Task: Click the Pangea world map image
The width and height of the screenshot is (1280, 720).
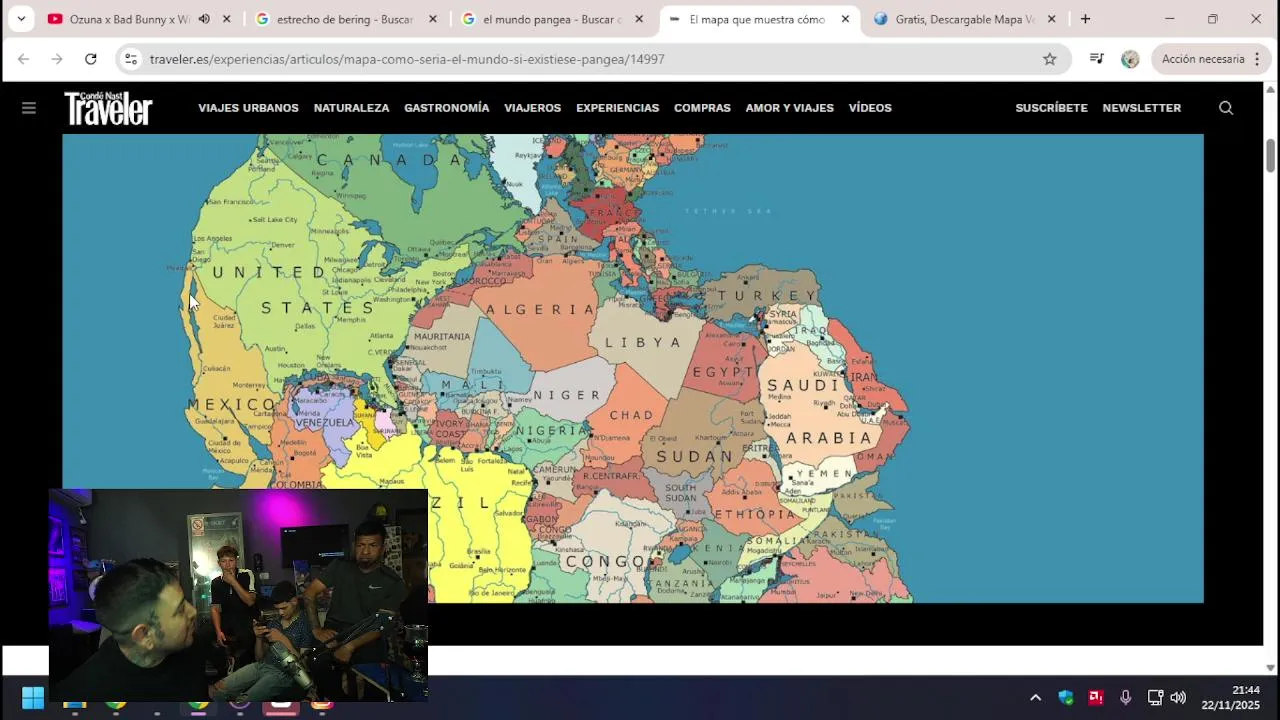Action: (x=633, y=368)
